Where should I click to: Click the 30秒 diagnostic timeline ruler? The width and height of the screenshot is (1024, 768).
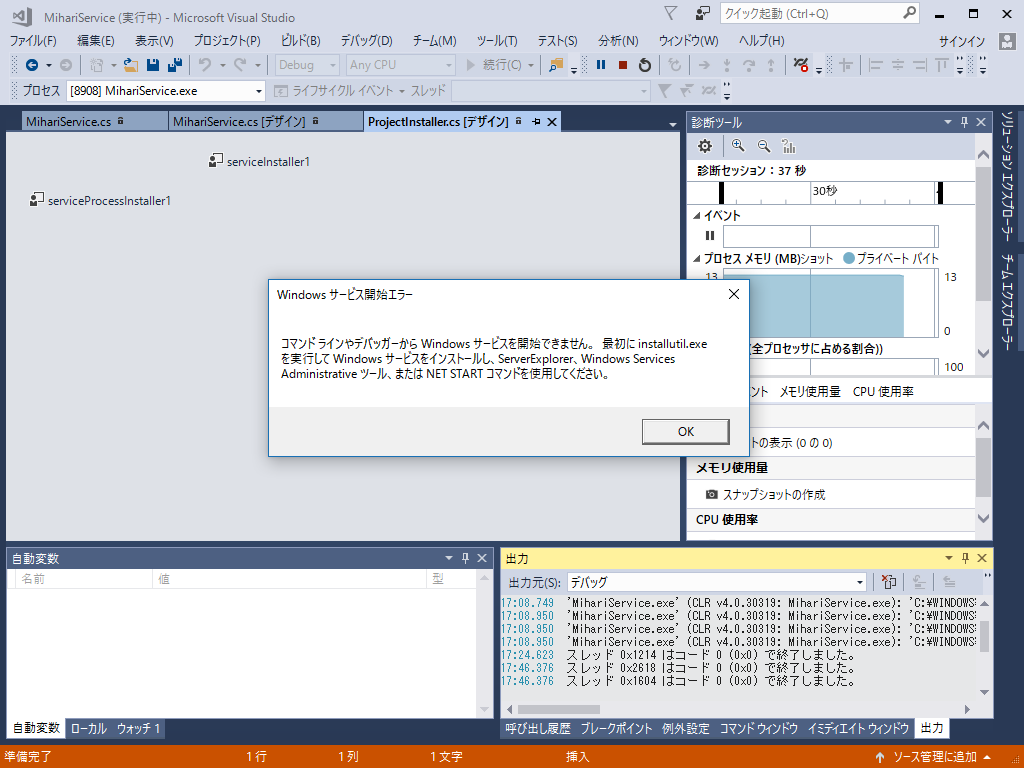point(831,192)
